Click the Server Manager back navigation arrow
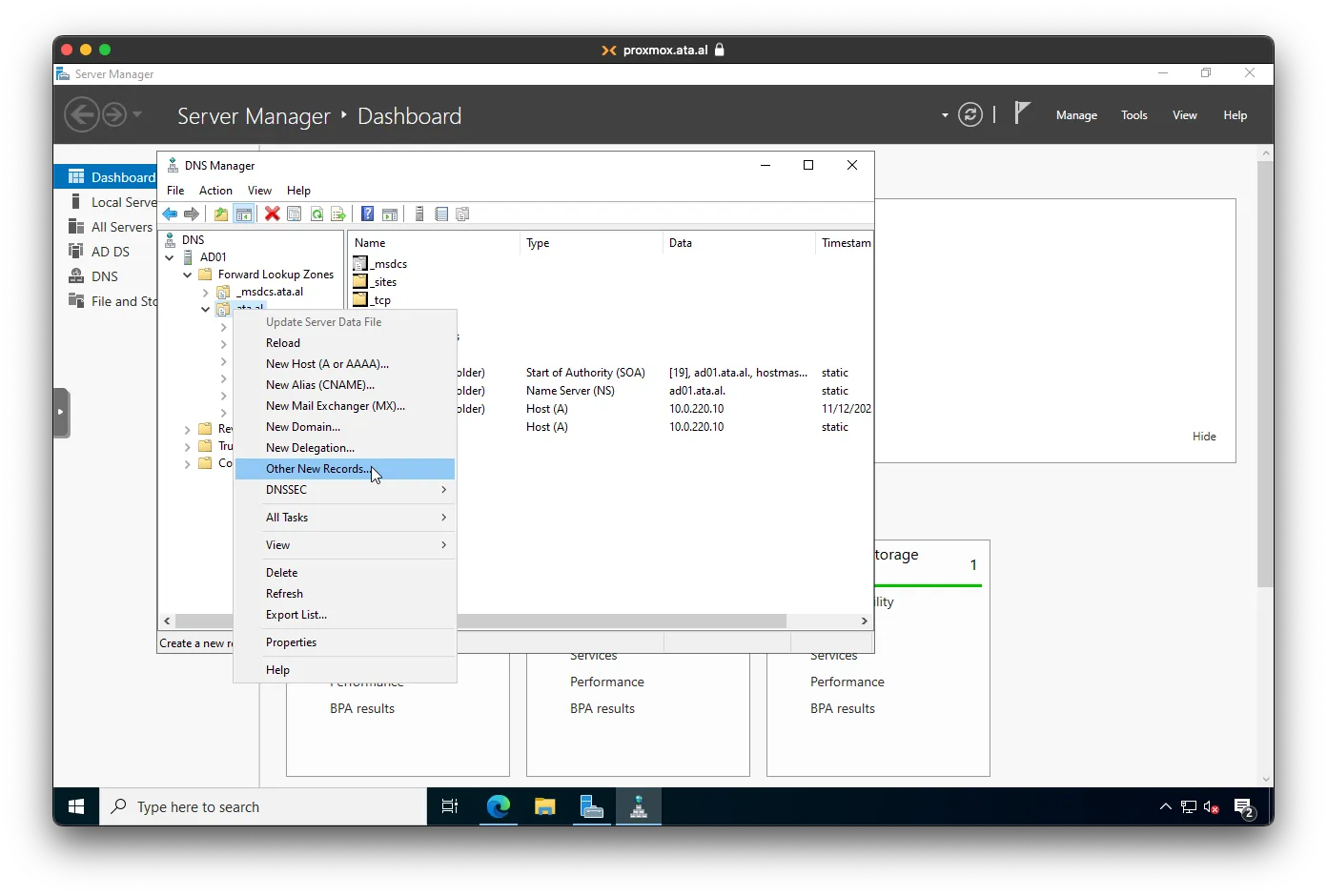Image resolution: width=1327 pixels, height=896 pixels. pos(81,115)
